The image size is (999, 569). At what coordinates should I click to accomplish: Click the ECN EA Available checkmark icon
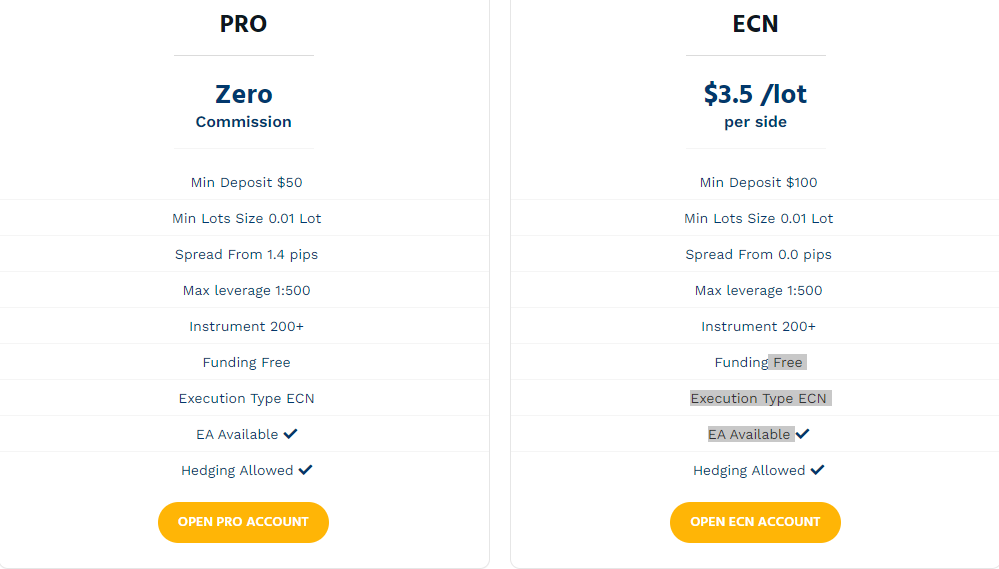[x=803, y=434]
